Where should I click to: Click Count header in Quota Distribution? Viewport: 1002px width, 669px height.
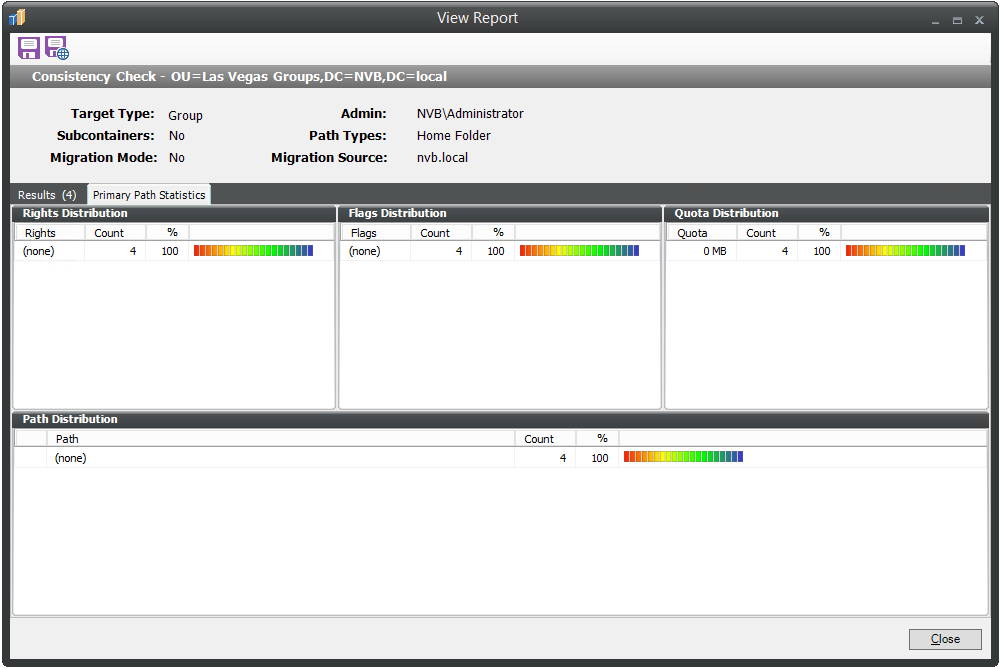click(x=767, y=233)
